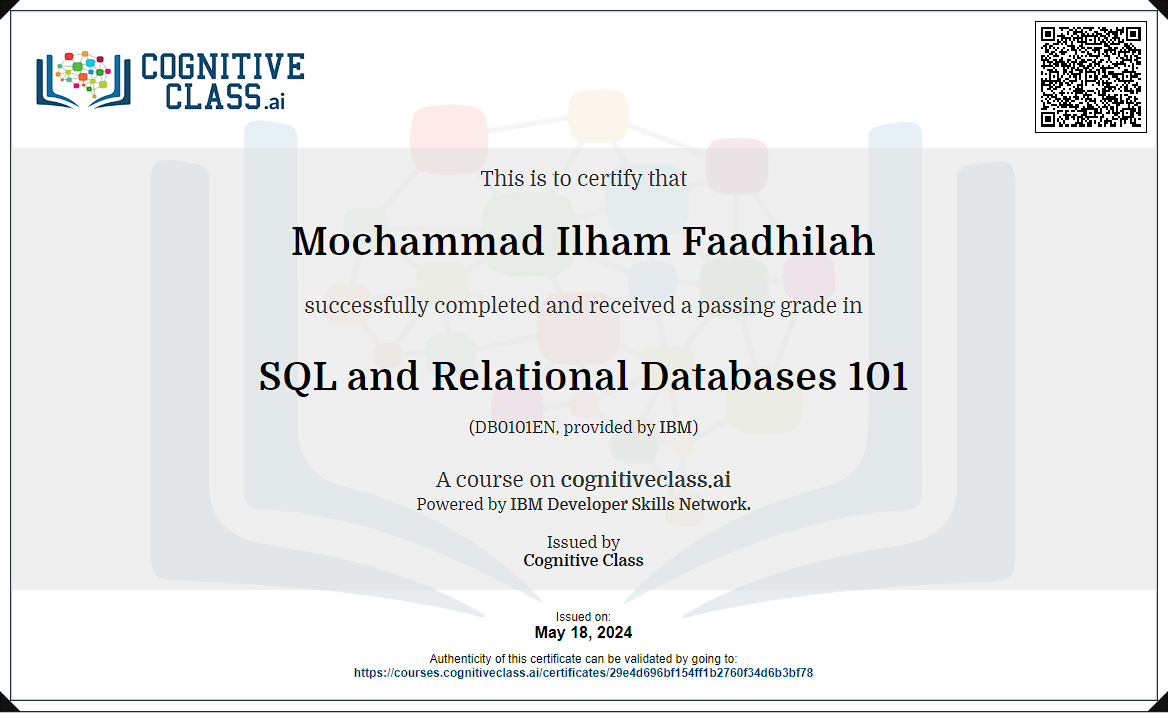Click the text 'This is to certify that'
Screen dimensions: 1168x713
coord(583,179)
